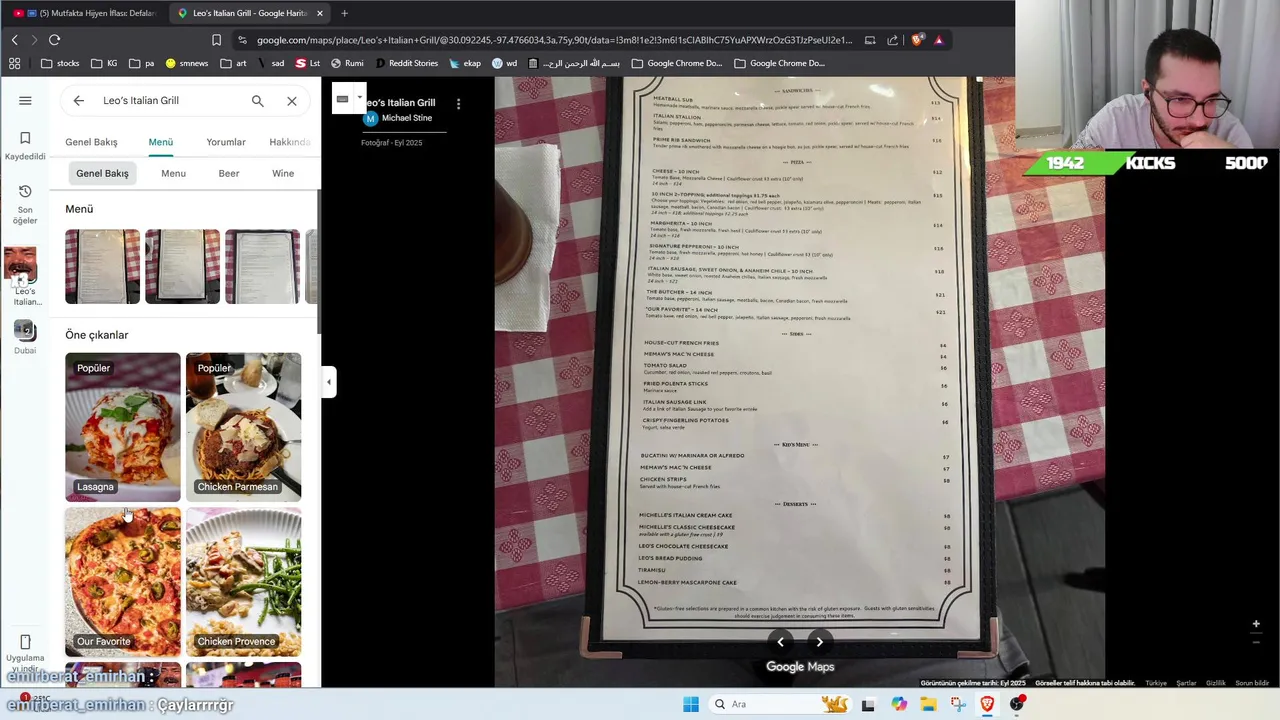Bookmark this page with bookmark icon
This screenshot has width=1280, height=720.
click(216, 40)
